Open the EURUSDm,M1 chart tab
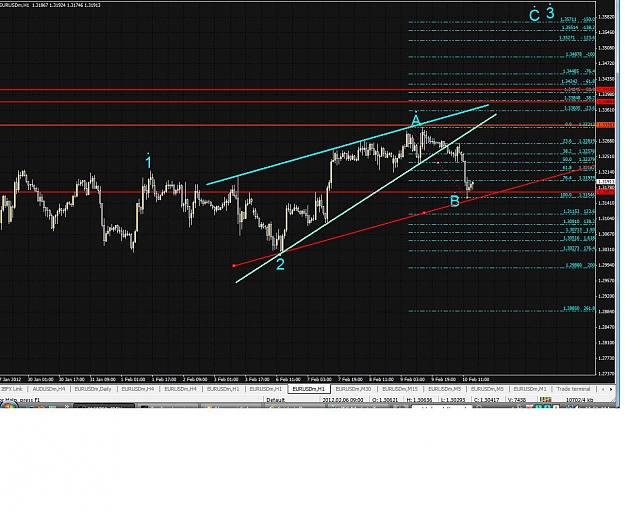Viewport: 625px width, 513px height. (530, 389)
